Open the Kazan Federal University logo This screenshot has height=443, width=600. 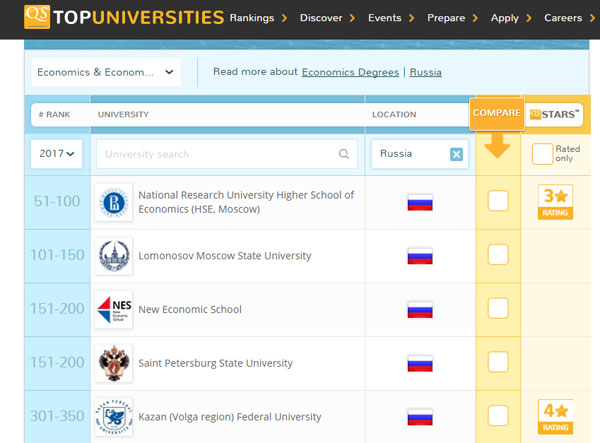(114, 417)
